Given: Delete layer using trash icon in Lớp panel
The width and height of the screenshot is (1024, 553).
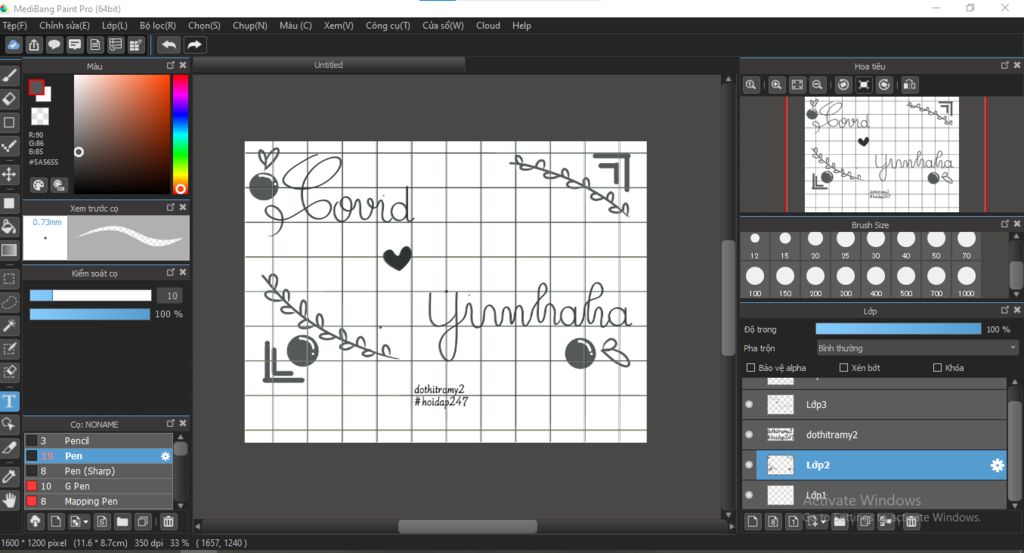Looking at the screenshot, I should pyautogui.click(x=911, y=521).
